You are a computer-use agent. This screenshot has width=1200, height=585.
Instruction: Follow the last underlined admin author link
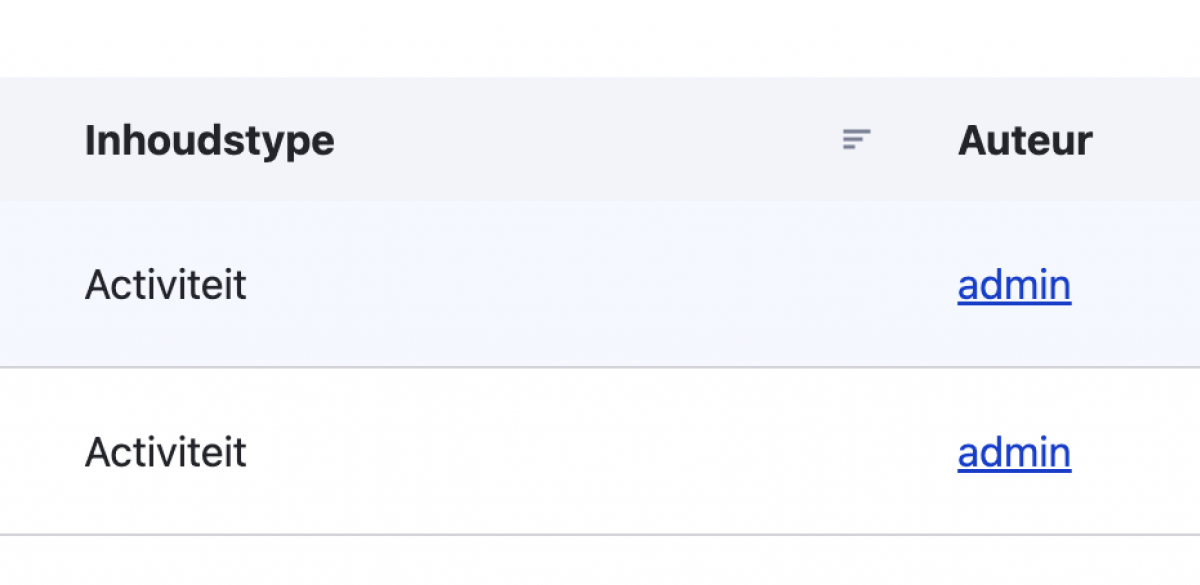1014,453
